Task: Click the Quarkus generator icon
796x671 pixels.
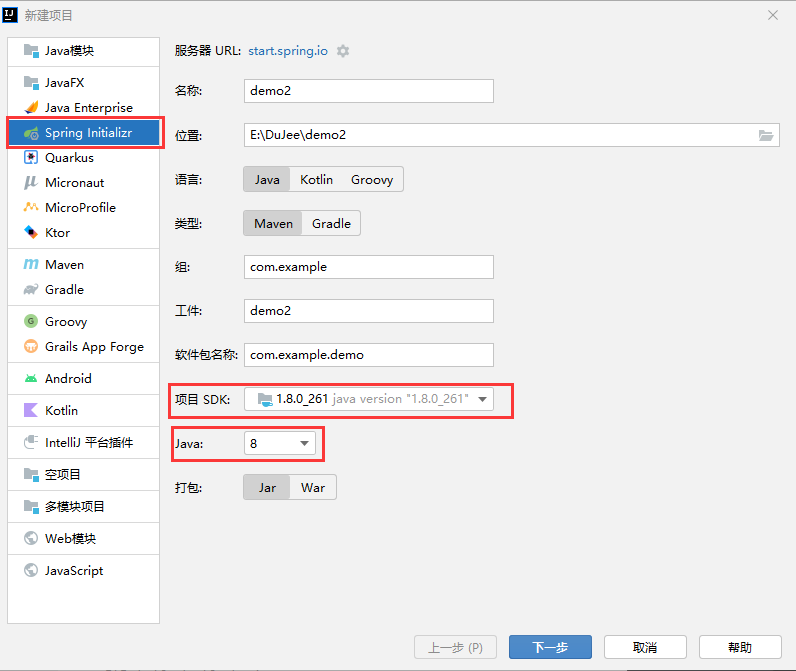Action: click(x=31, y=158)
